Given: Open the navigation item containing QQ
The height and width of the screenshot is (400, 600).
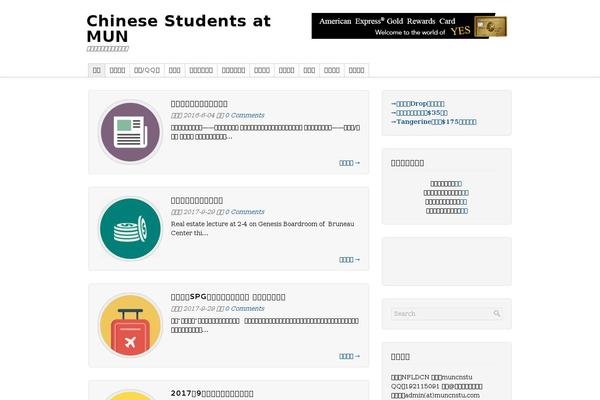Looking at the screenshot, I should [147, 70].
